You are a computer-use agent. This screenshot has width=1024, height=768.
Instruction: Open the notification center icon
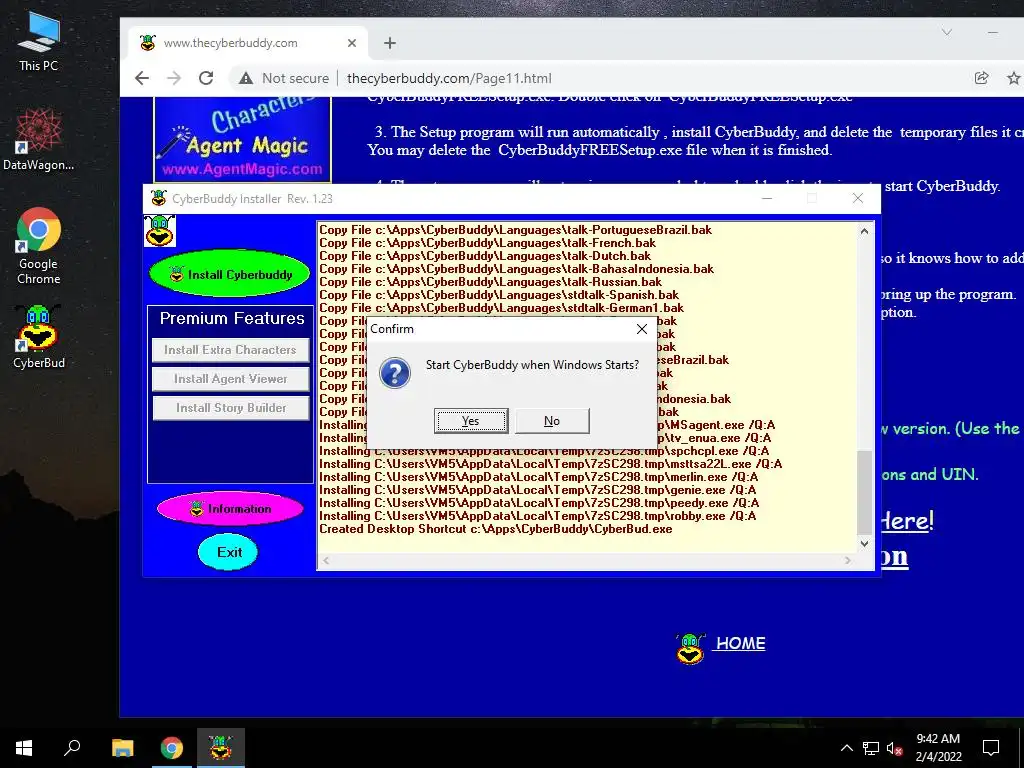991,748
